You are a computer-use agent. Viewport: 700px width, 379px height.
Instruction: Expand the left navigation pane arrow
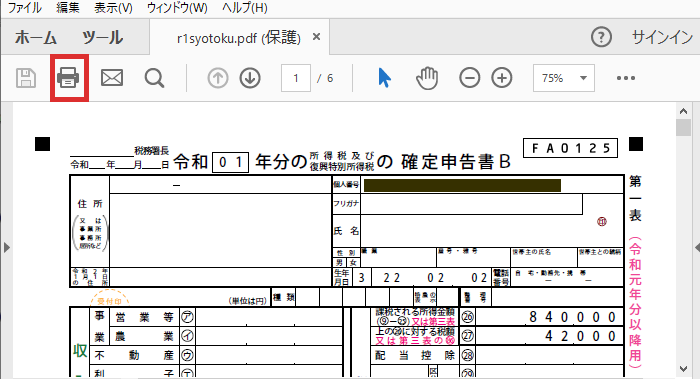pos(6,247)
